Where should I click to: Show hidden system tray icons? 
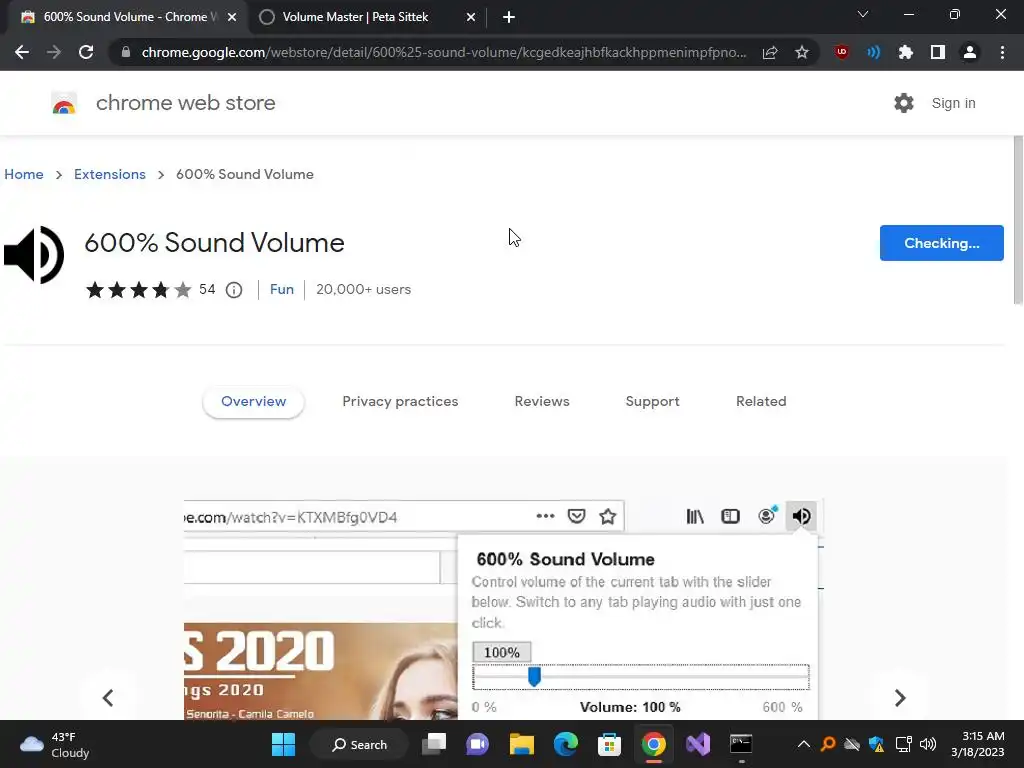pos(804,744)
